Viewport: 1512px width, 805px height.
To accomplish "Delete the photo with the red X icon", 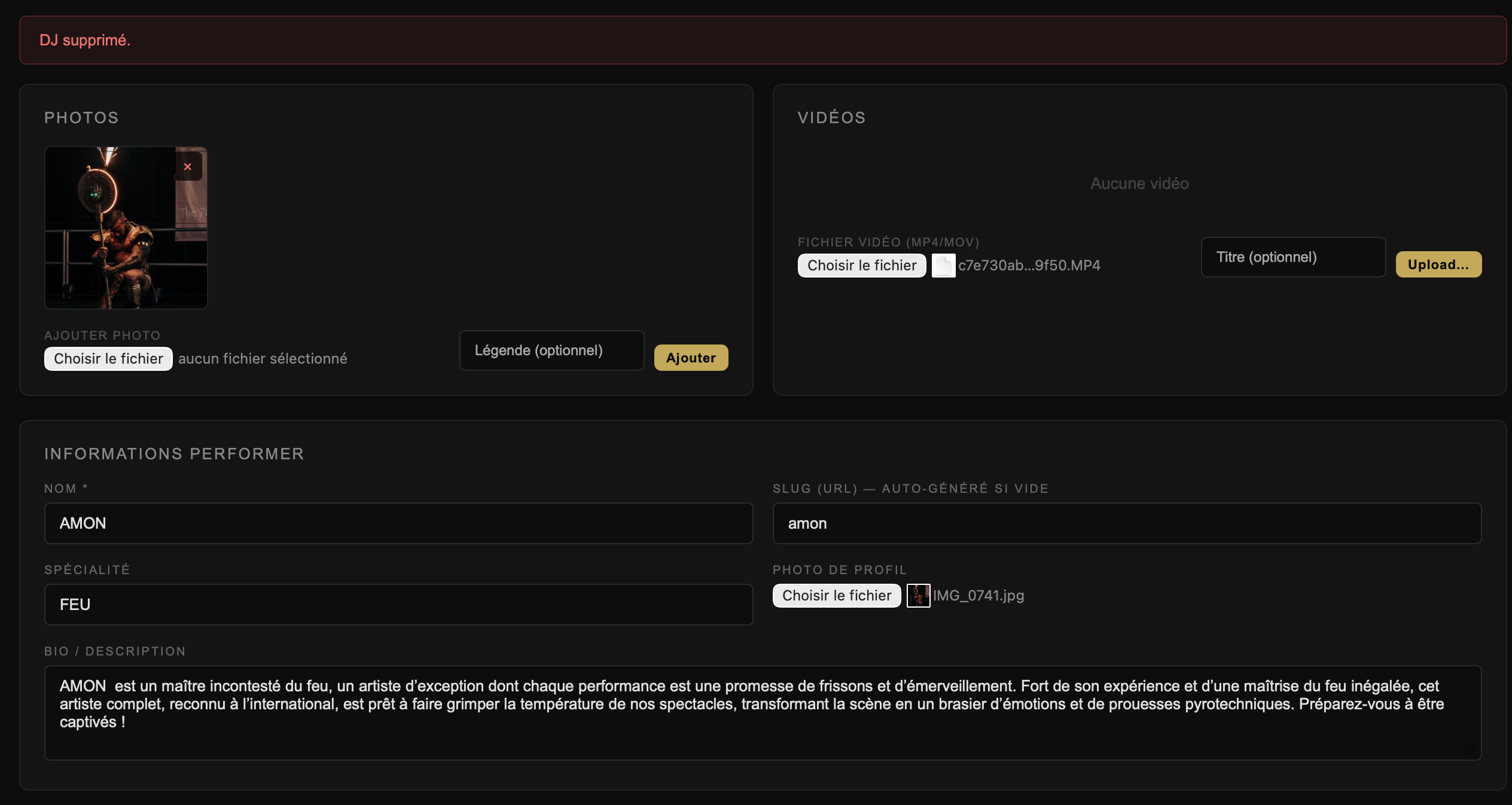I will click(188, 167).
